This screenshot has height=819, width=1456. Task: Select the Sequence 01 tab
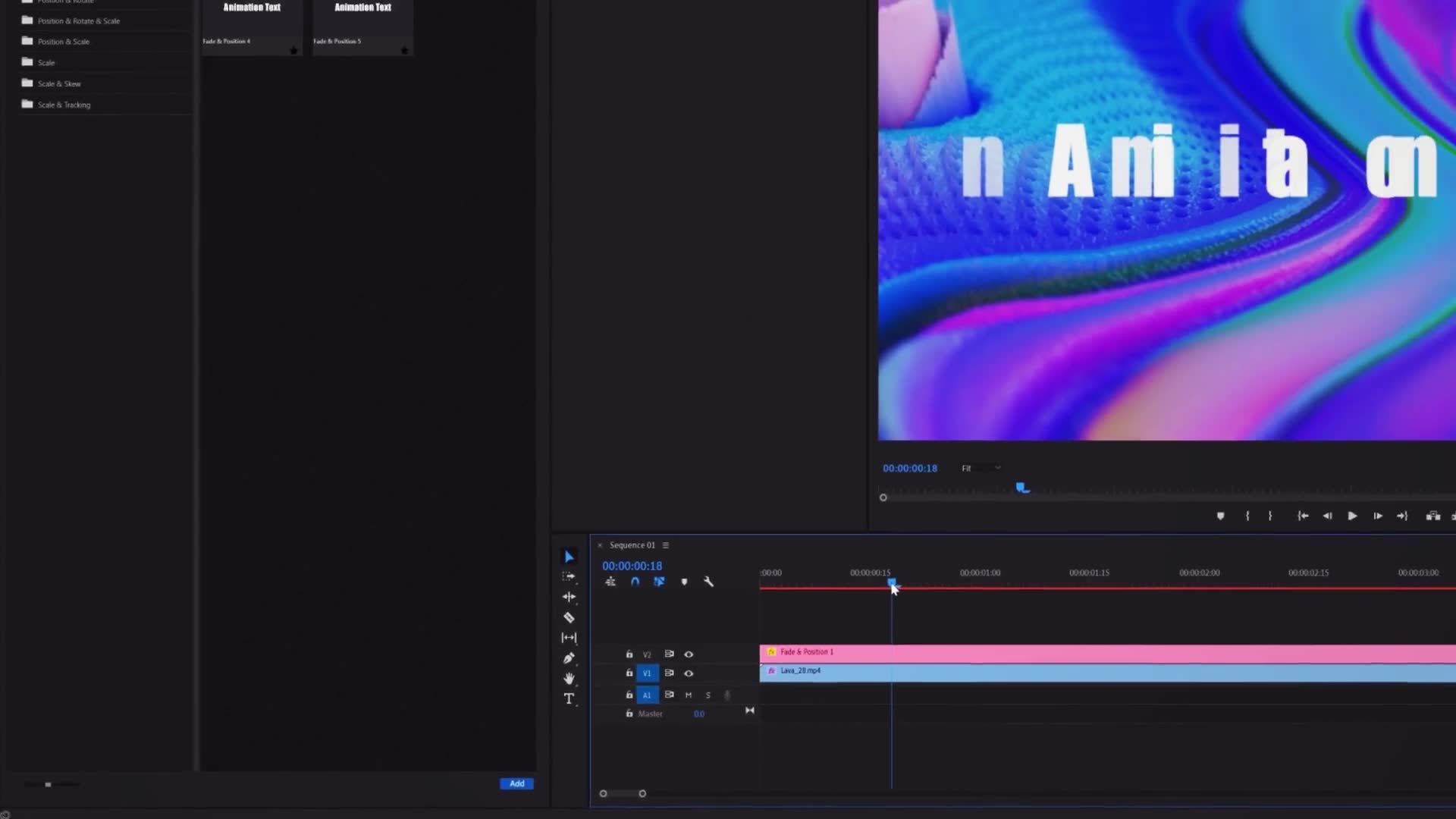coord(632,545)
